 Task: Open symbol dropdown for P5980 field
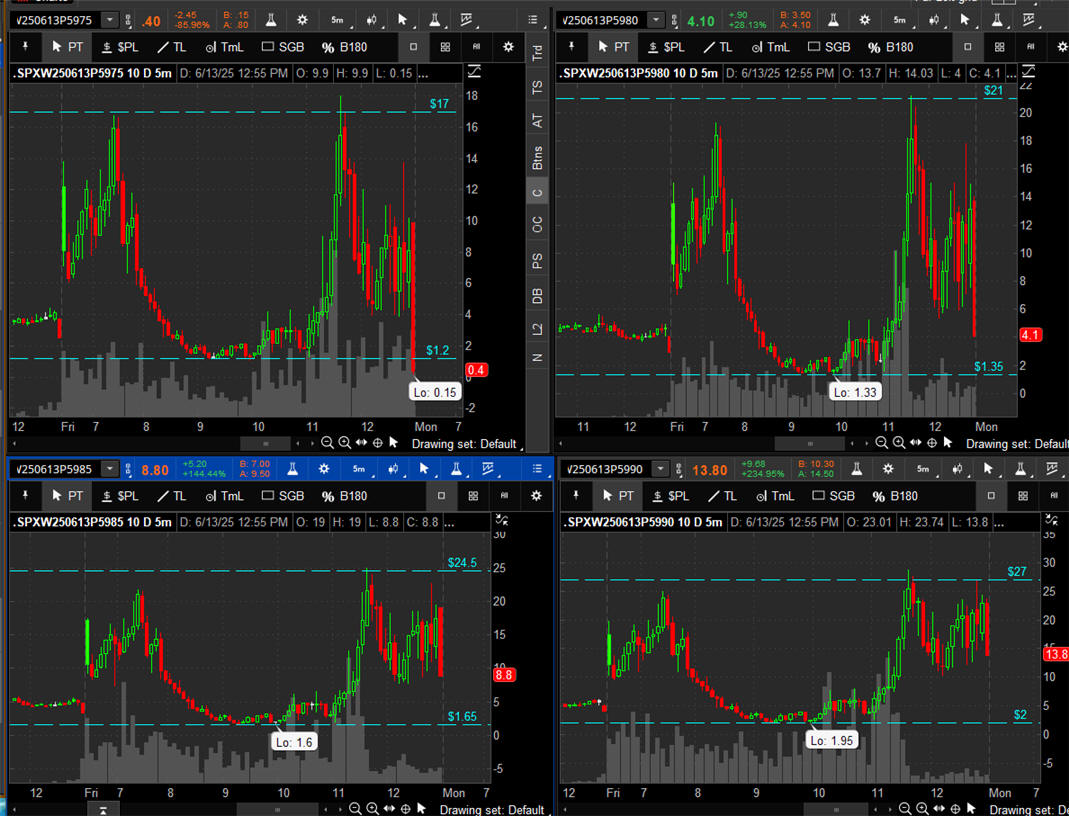(x=656, y=20)
